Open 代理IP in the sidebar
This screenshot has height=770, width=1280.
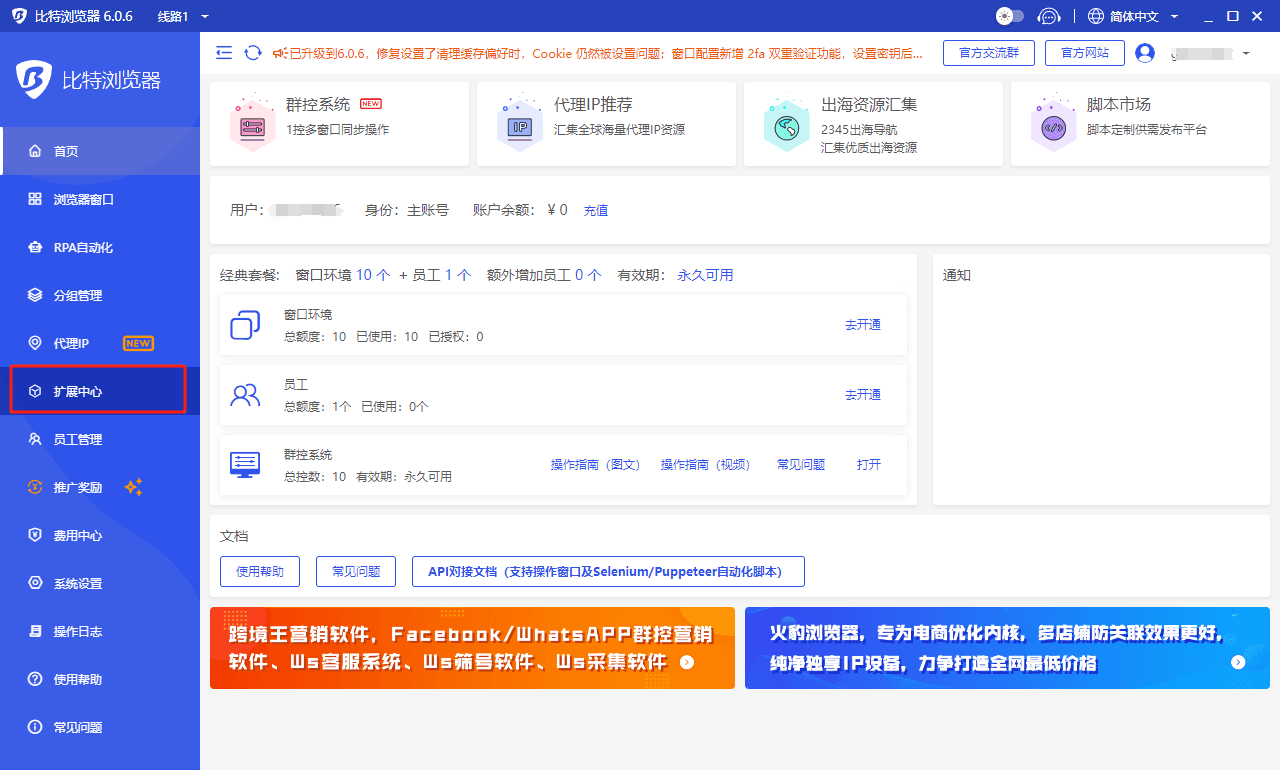click(100, 343)
